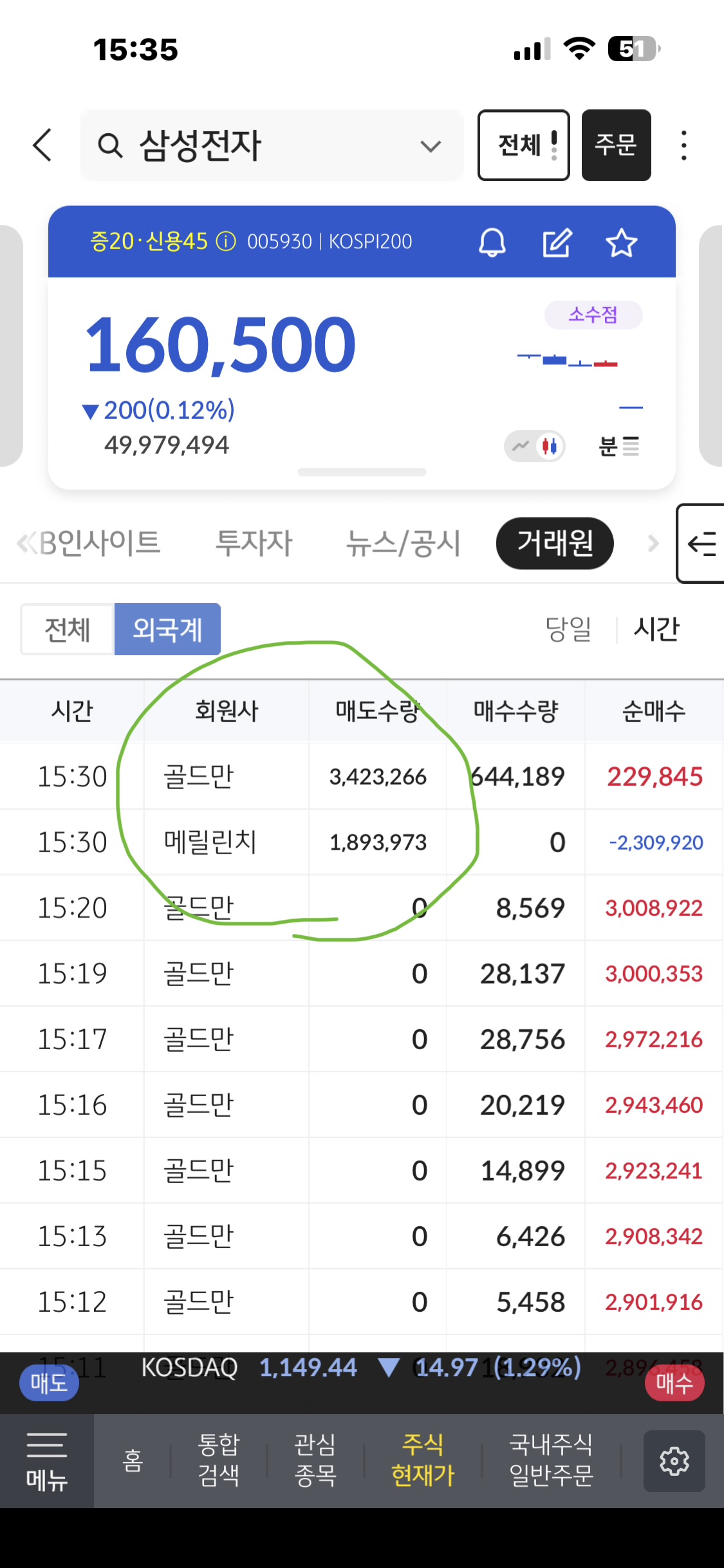Tap the alert bell icon
This screenshot has width=724, height=1568.
(x=492, y=243)
